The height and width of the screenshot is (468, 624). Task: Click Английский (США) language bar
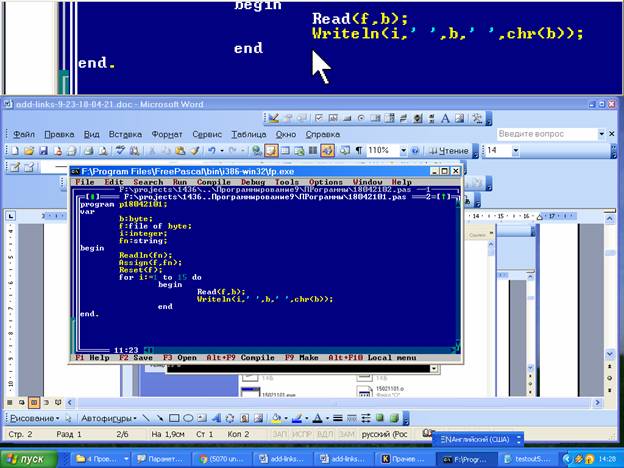tap(478, 439)
